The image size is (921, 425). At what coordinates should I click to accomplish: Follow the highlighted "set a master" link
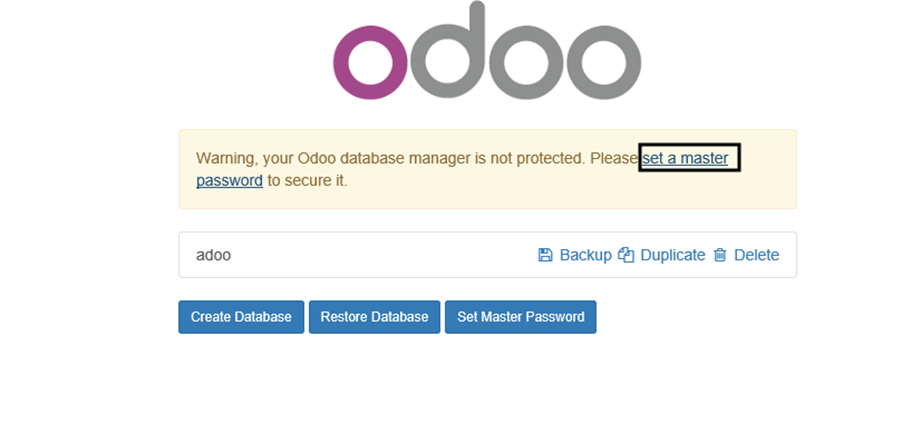[x=689, y=158]
